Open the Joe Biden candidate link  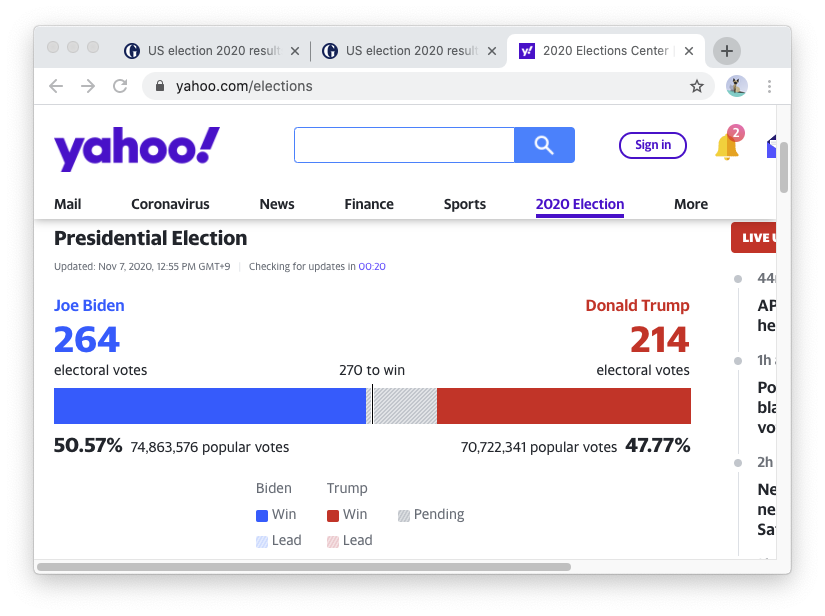(89, 306)
